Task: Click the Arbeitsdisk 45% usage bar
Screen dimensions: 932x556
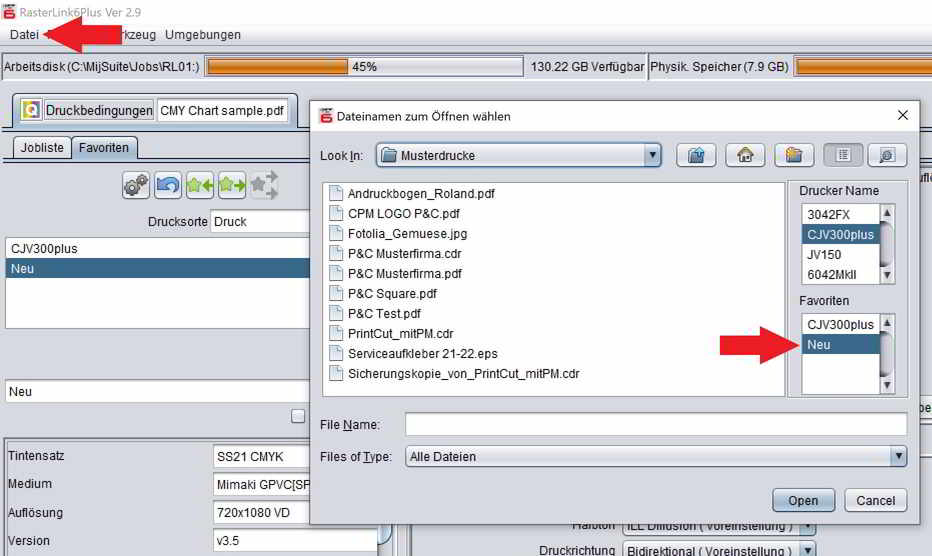Action: coord(364,67)
